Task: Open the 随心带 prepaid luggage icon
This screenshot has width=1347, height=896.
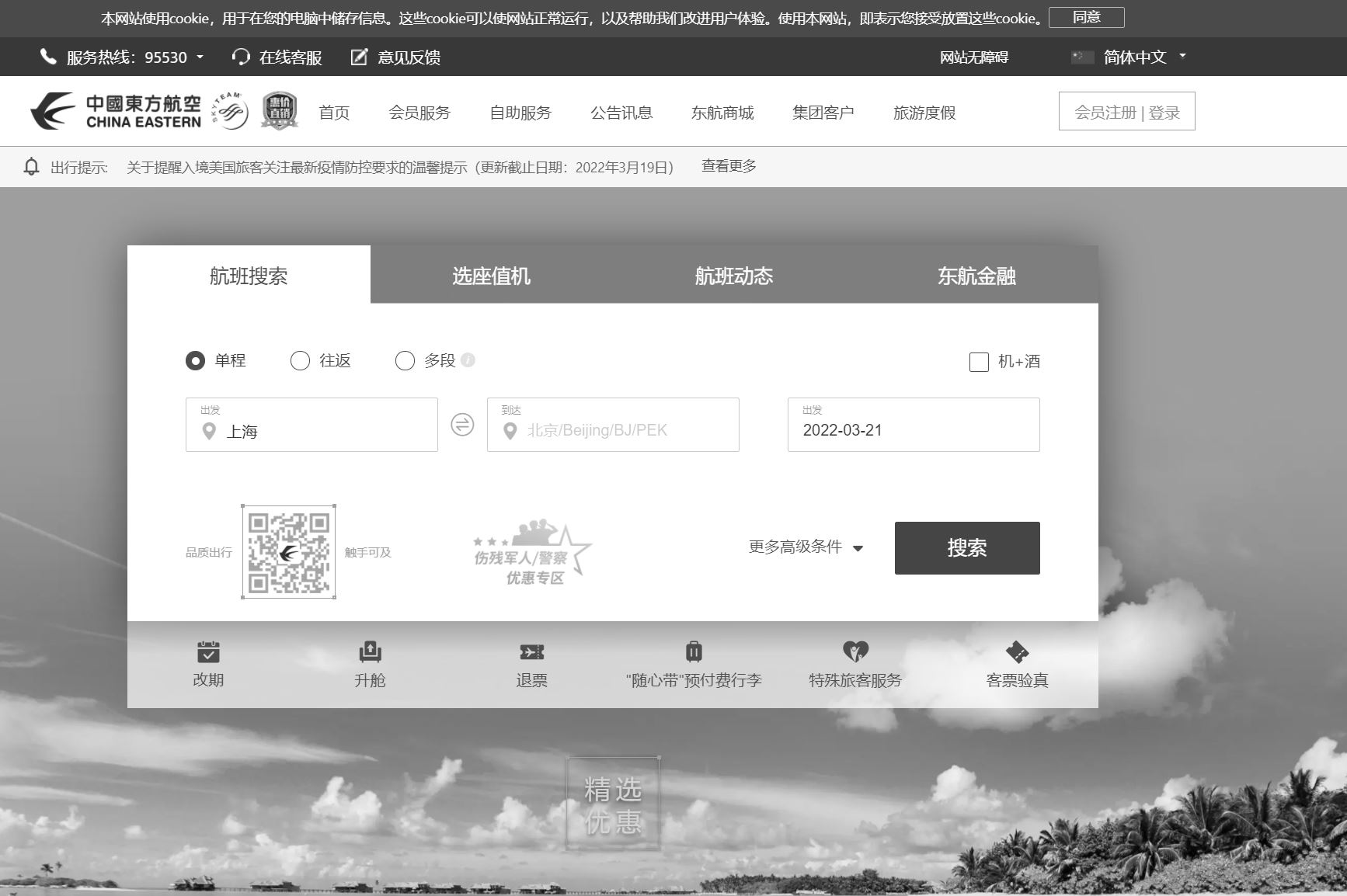Action: click(x=694, y=651)
